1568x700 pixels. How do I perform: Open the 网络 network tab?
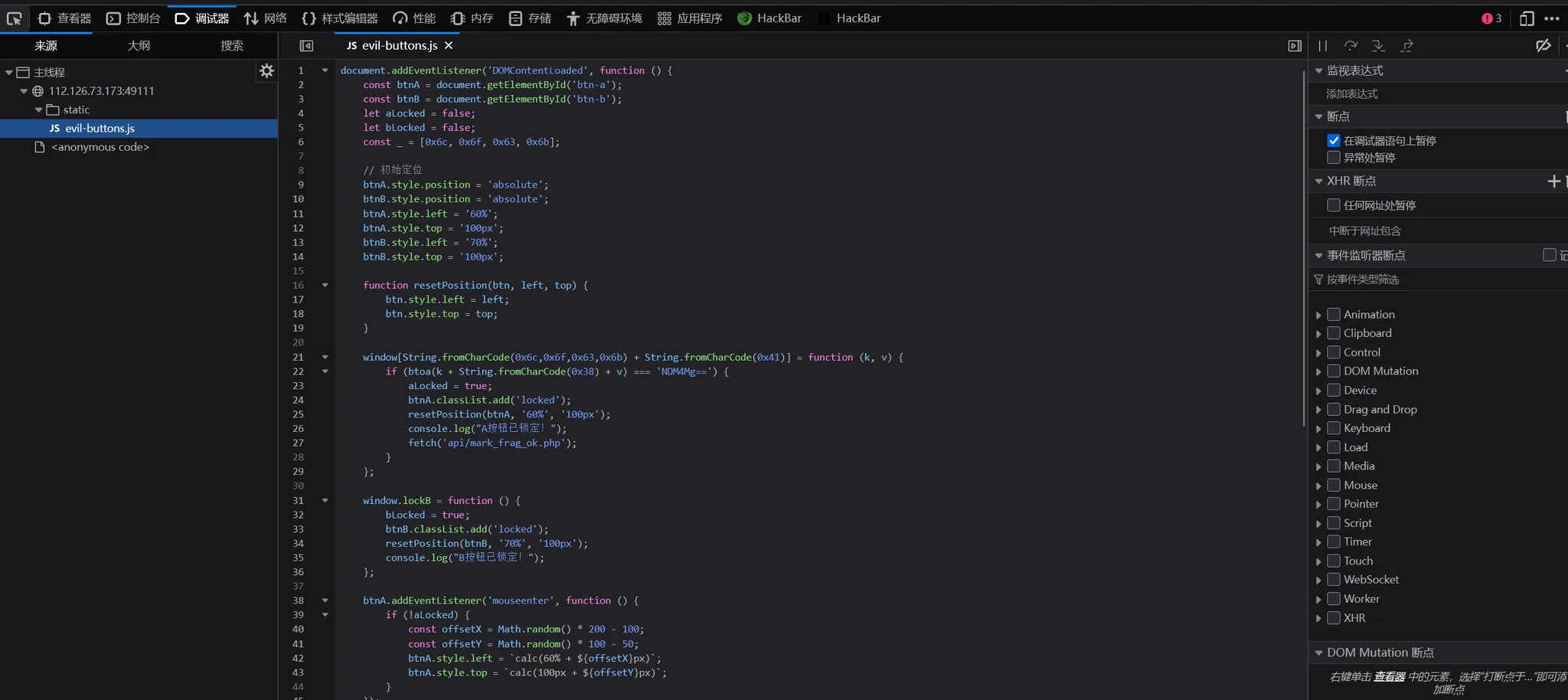coord(265,18)
